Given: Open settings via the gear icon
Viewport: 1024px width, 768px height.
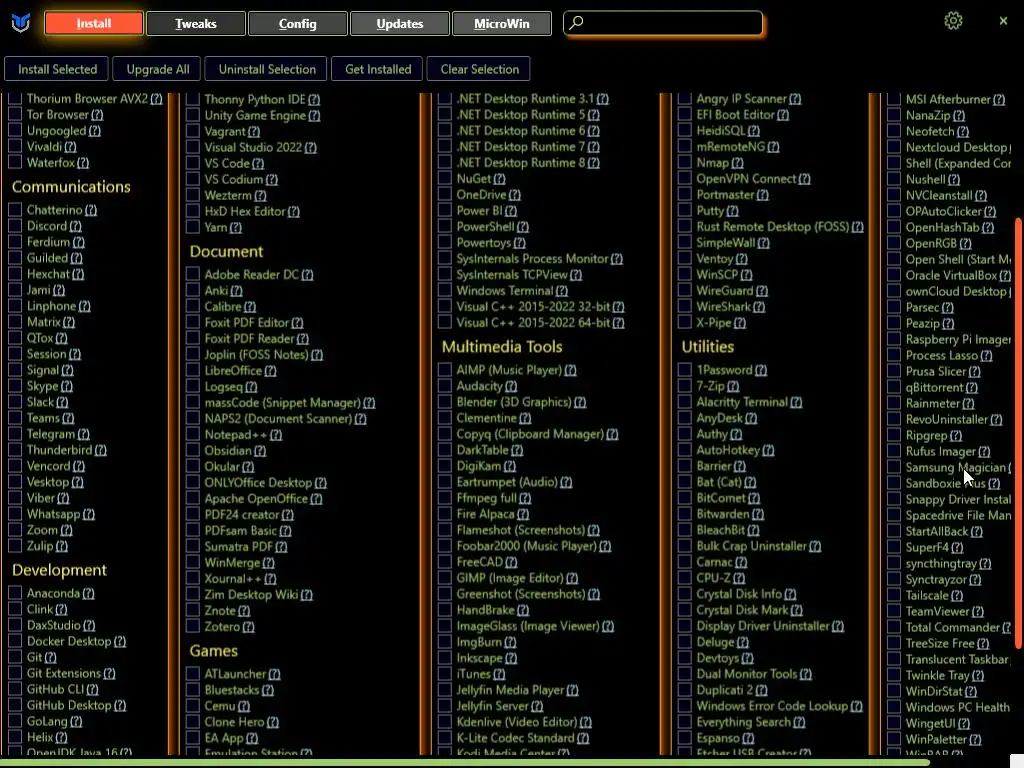Looking at the screenshot, I should (x=953, y=21).
